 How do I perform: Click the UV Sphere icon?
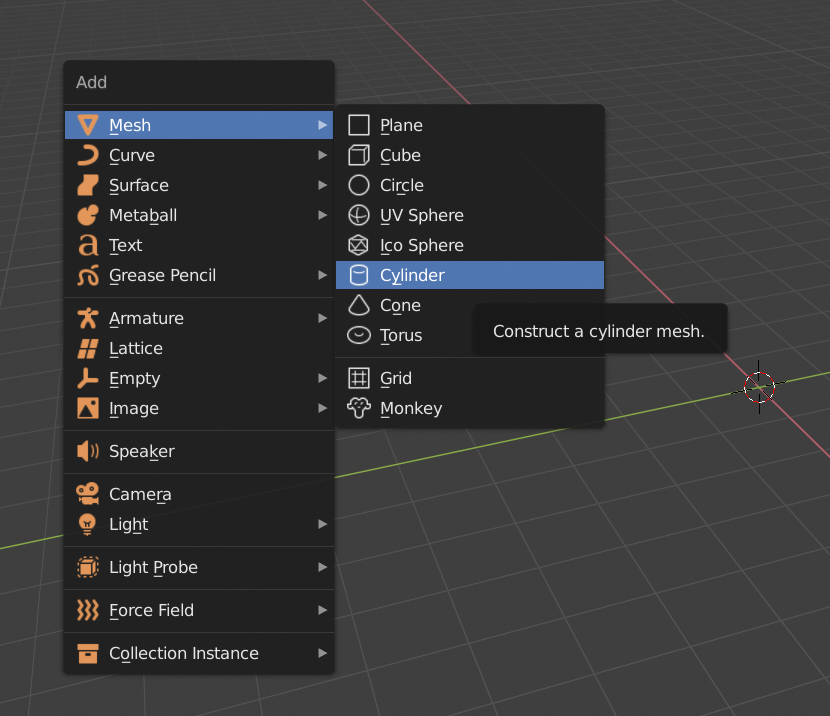359,215
